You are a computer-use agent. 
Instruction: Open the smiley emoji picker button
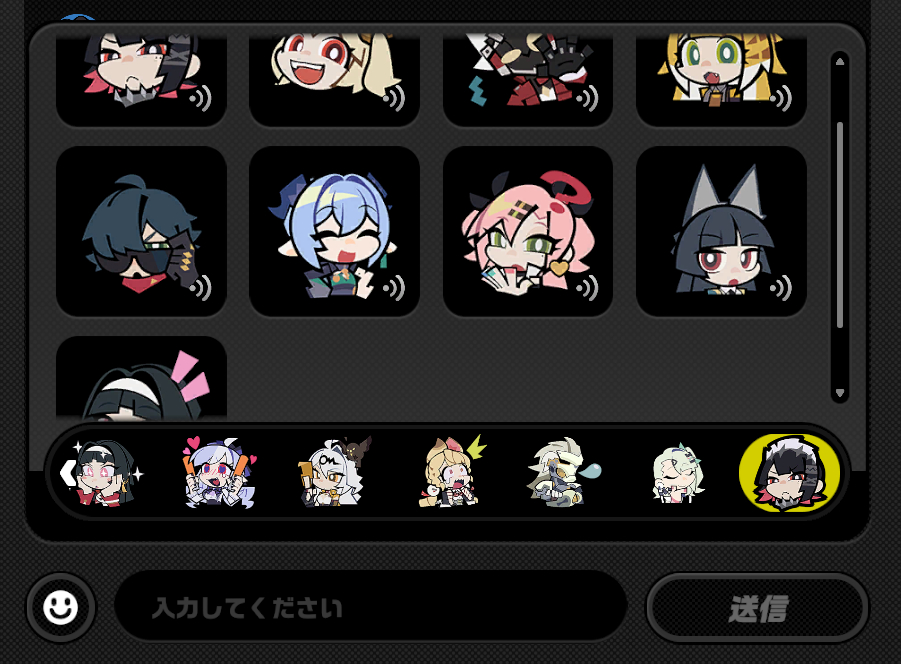(61, 607)
